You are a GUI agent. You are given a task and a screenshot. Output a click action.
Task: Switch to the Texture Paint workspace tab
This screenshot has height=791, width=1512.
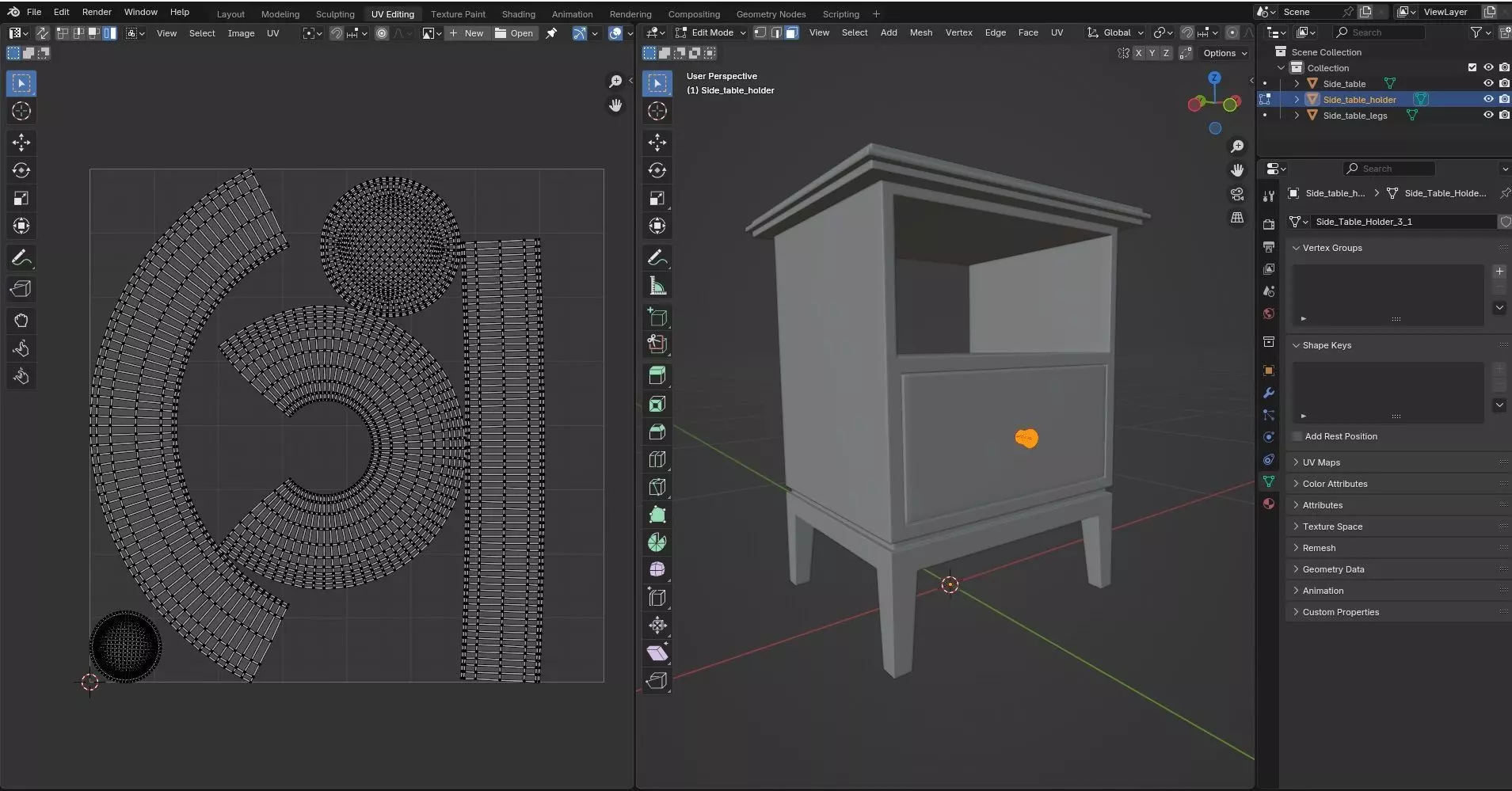point(458,14)
